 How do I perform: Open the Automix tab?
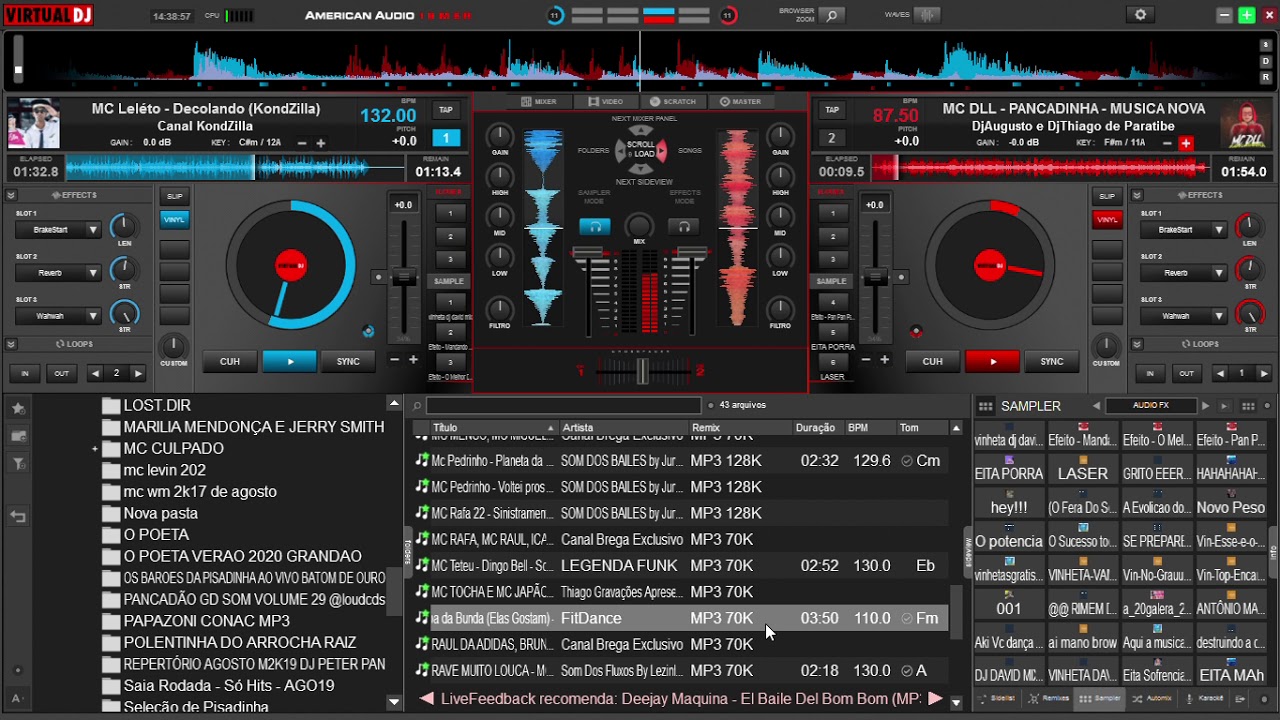tap(1153, 698)
